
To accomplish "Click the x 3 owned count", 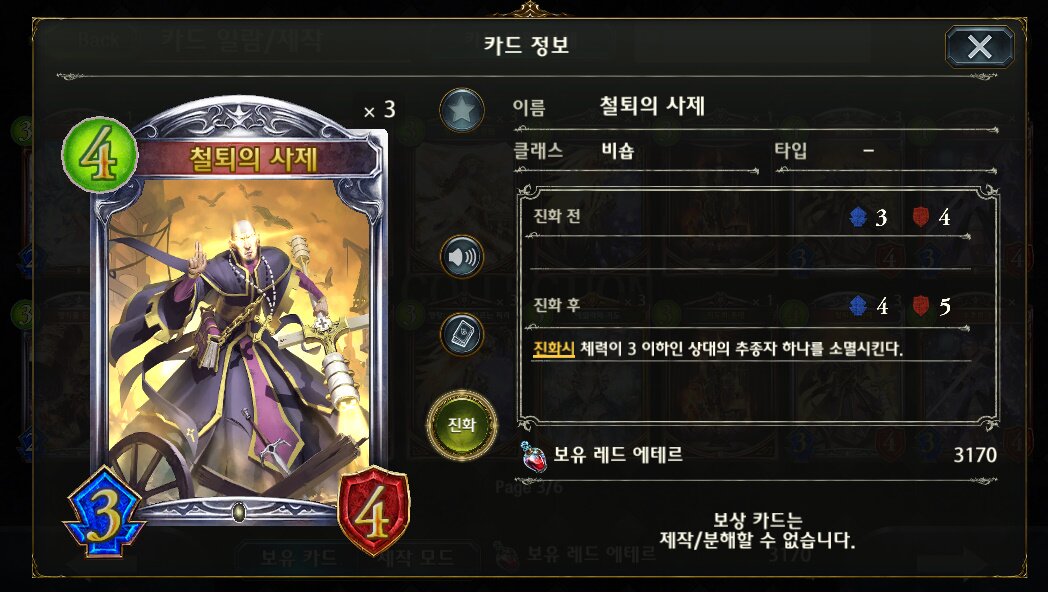I will (x=379, y=110).
